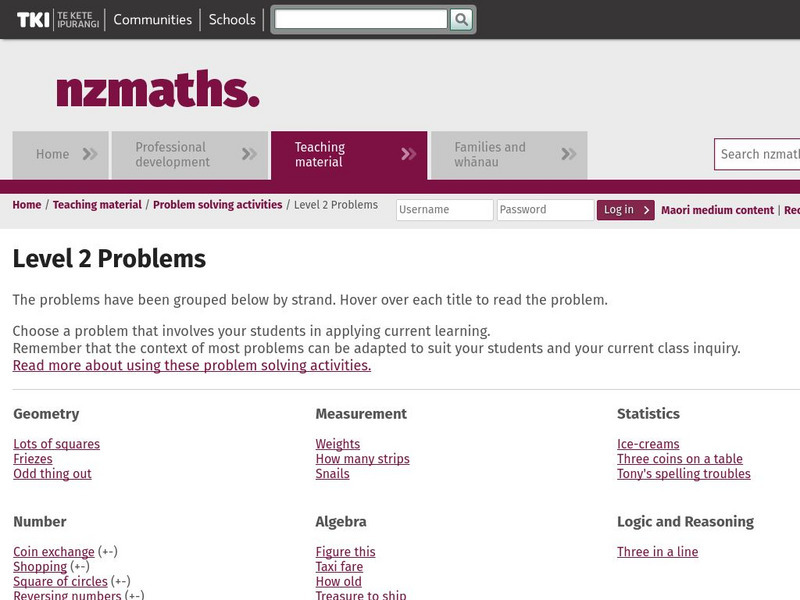Open the Snails problem

332,473
